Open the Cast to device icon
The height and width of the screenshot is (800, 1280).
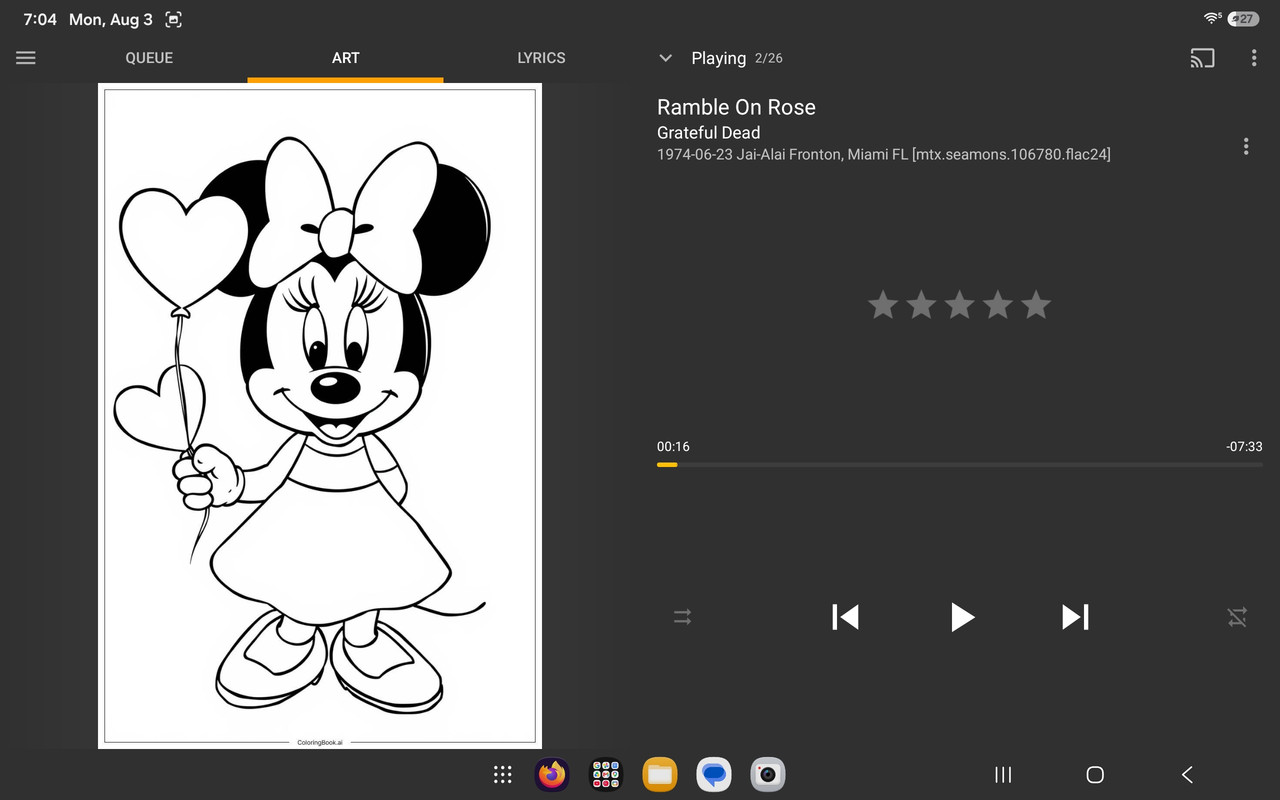pyautogui.click(x=1202, y=58)
